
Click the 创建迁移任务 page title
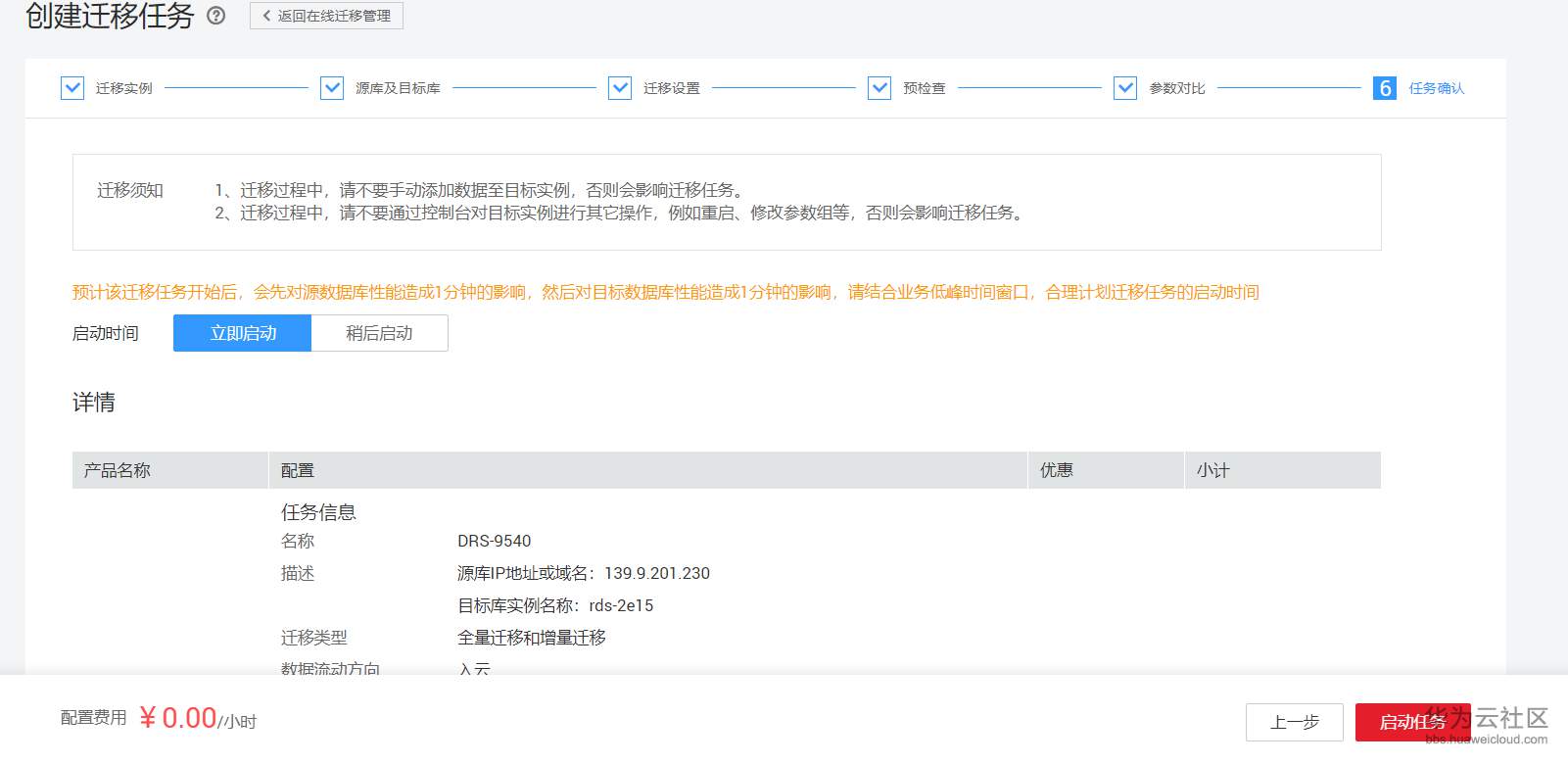pos(110,16)
